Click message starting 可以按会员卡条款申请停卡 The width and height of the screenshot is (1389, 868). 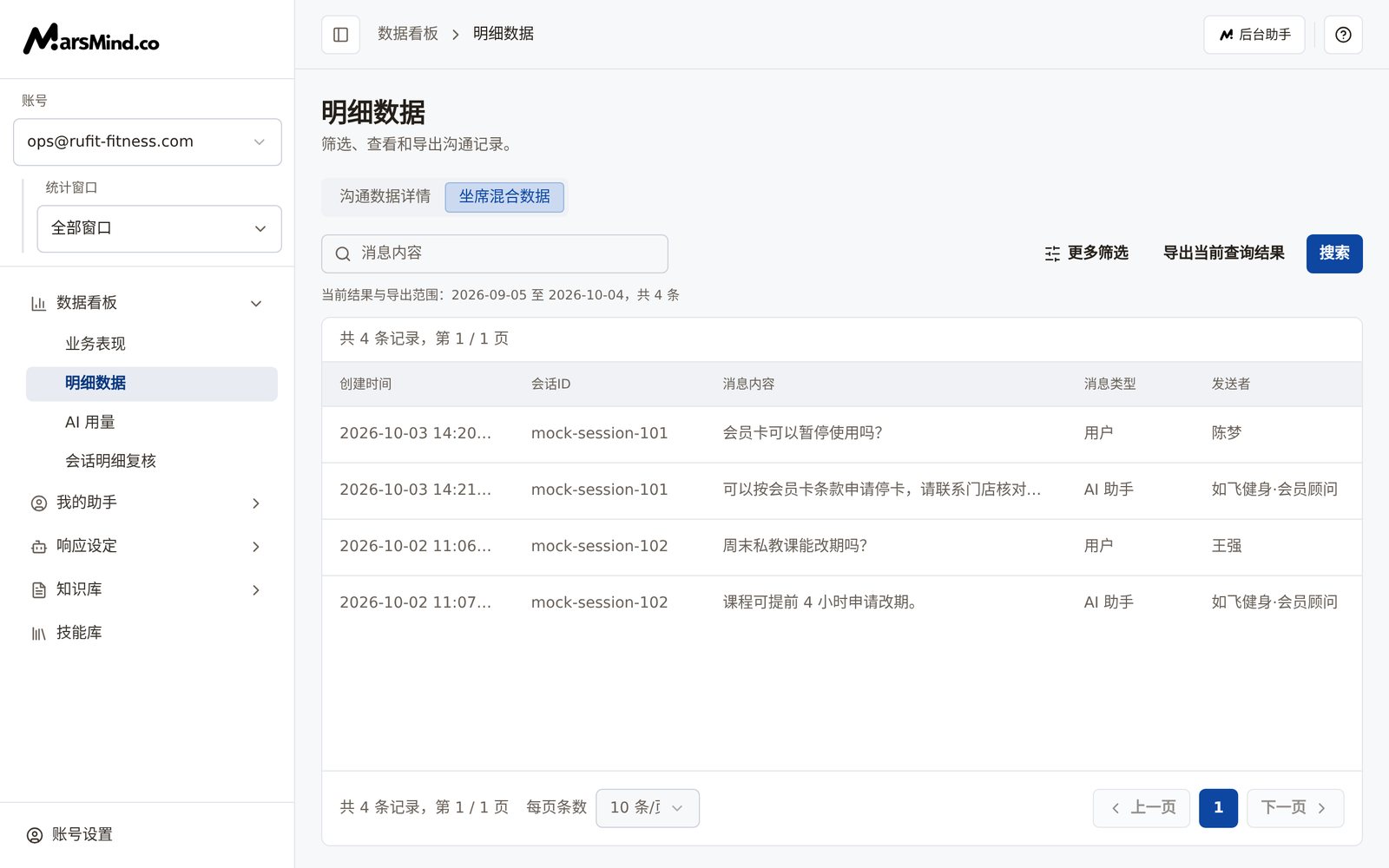882,490
